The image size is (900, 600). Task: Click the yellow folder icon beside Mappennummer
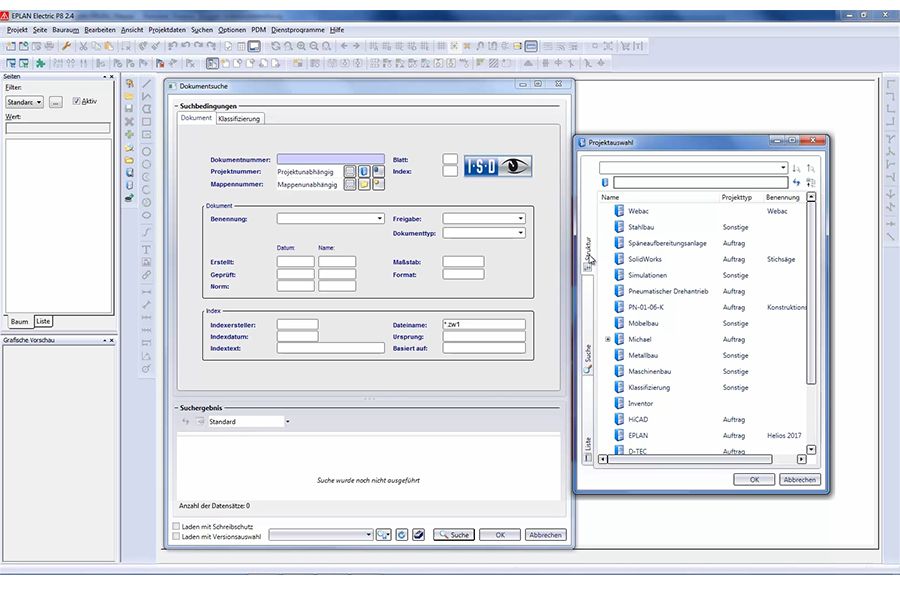[x=364, y=184]
